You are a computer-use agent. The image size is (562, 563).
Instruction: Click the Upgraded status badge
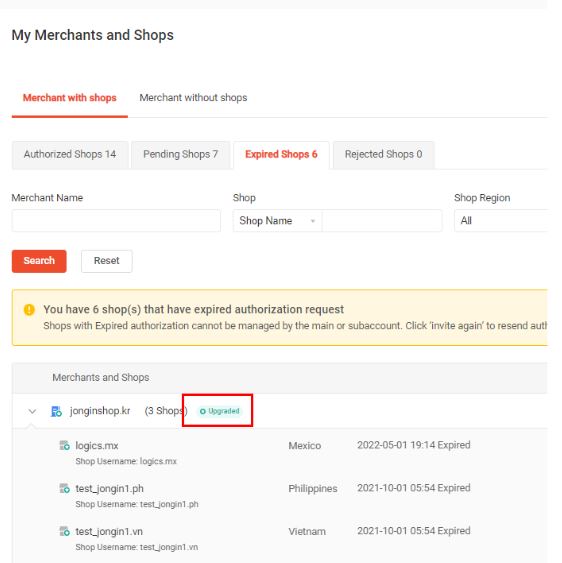219,411
